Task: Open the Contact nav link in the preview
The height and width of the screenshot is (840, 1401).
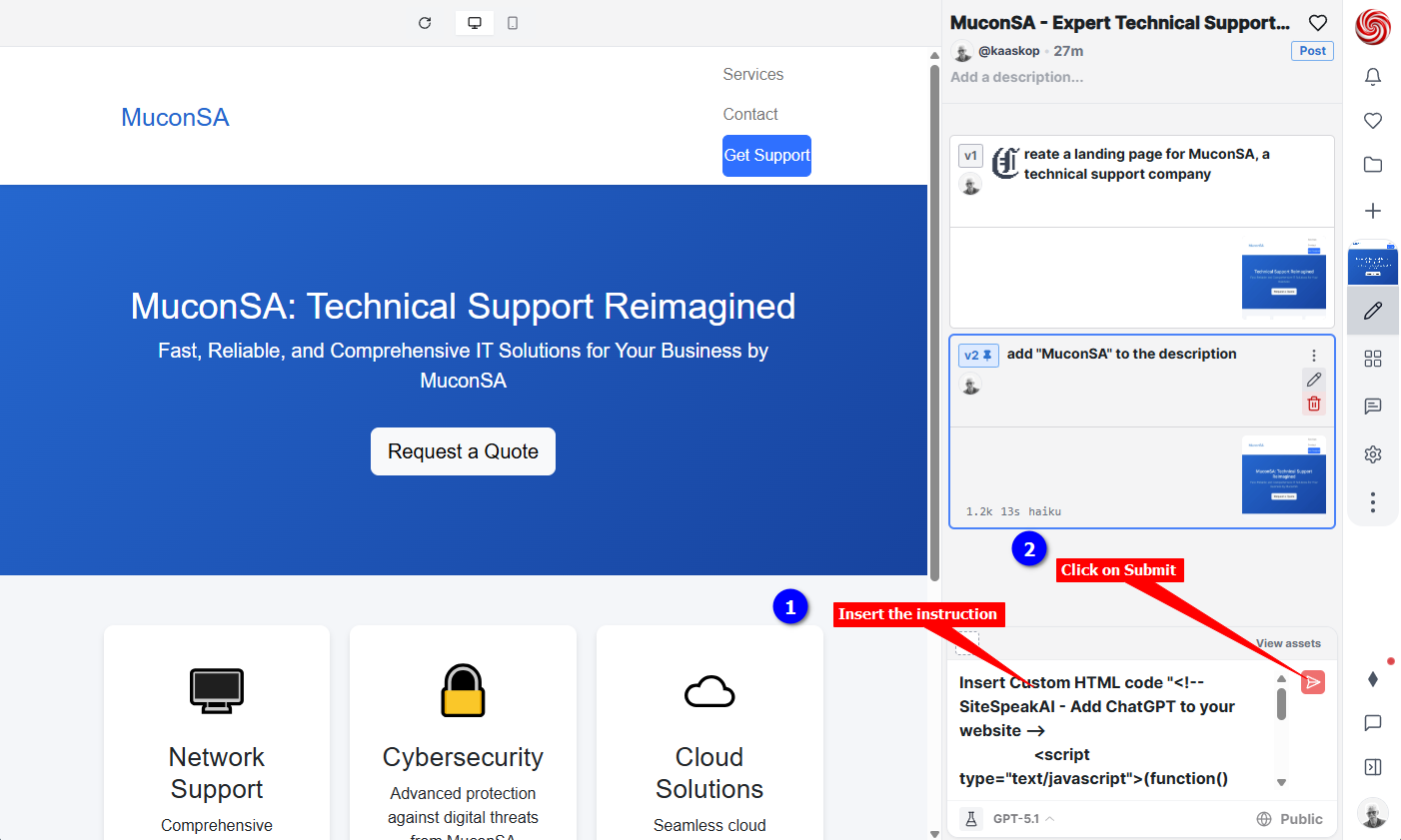Action: coord(749,115)
